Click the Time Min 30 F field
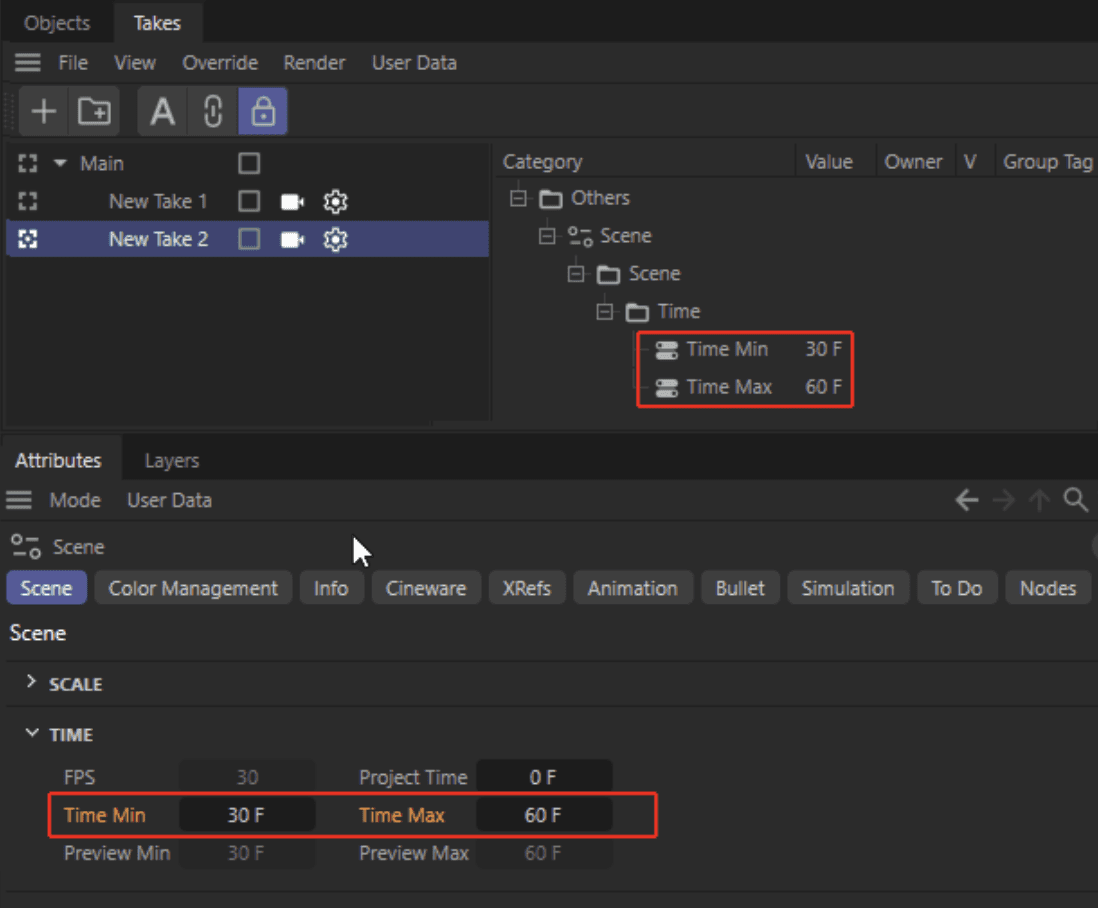This screenshot has width=1098, height=908. pos(246,815)
